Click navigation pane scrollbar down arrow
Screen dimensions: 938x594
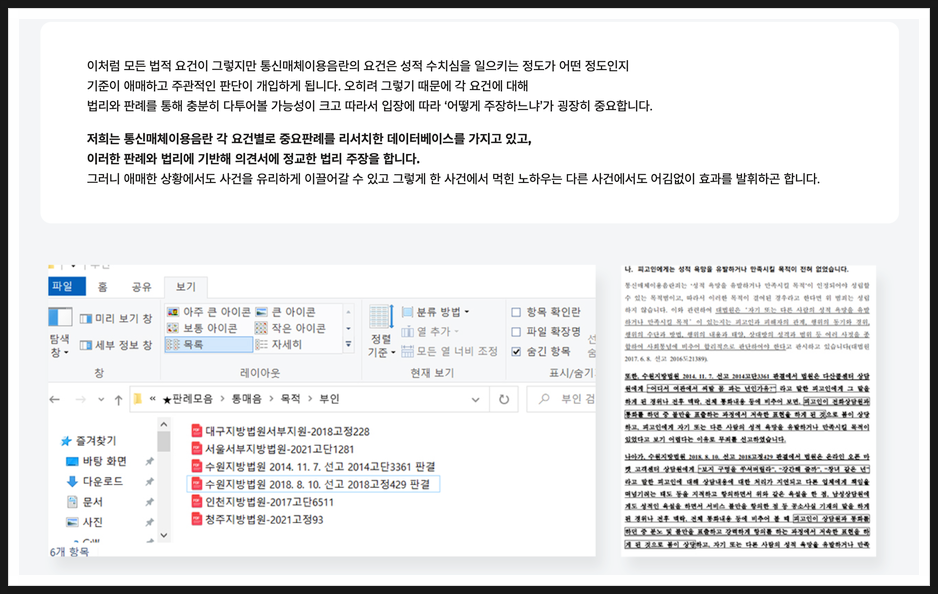coord(164,535)
